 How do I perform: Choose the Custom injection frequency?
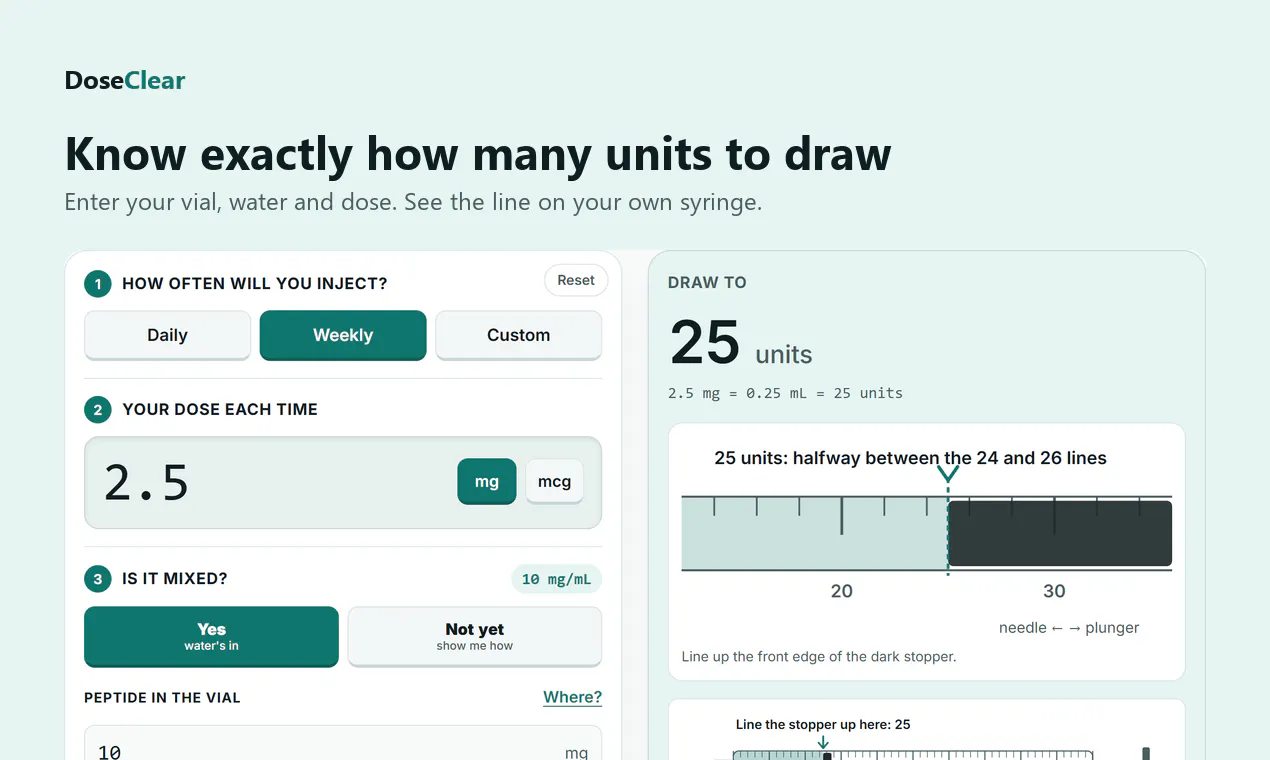coord(518,335)
